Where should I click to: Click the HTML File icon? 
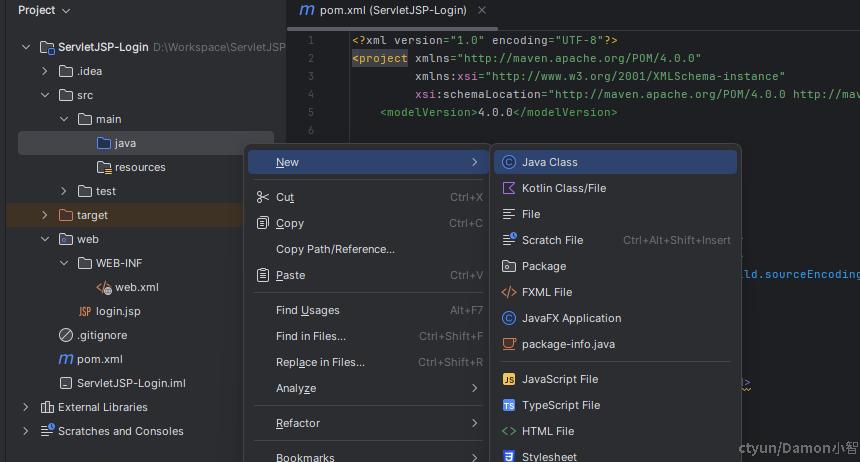[x=508, y=431]
